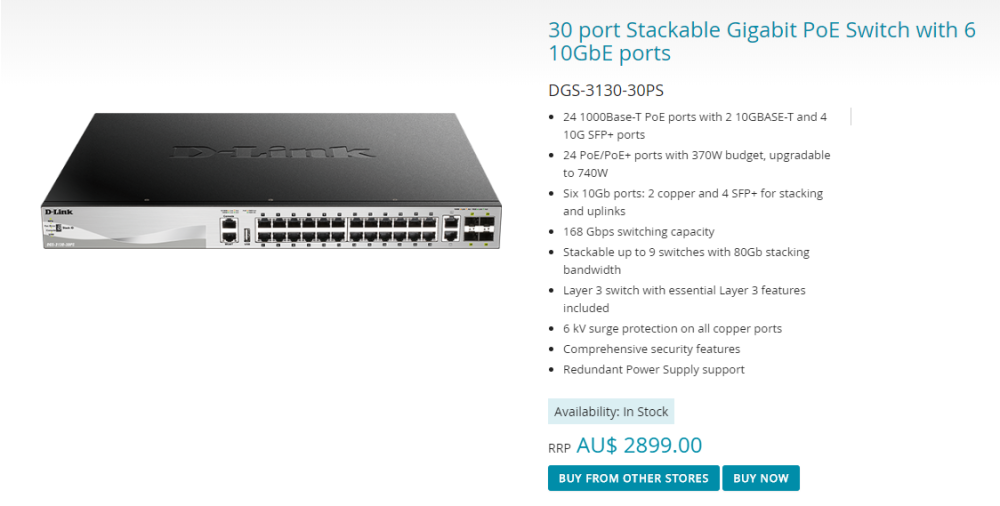Click the embossed D-Link logo on the switch top
1000x506 pixels.
point(271,152)
